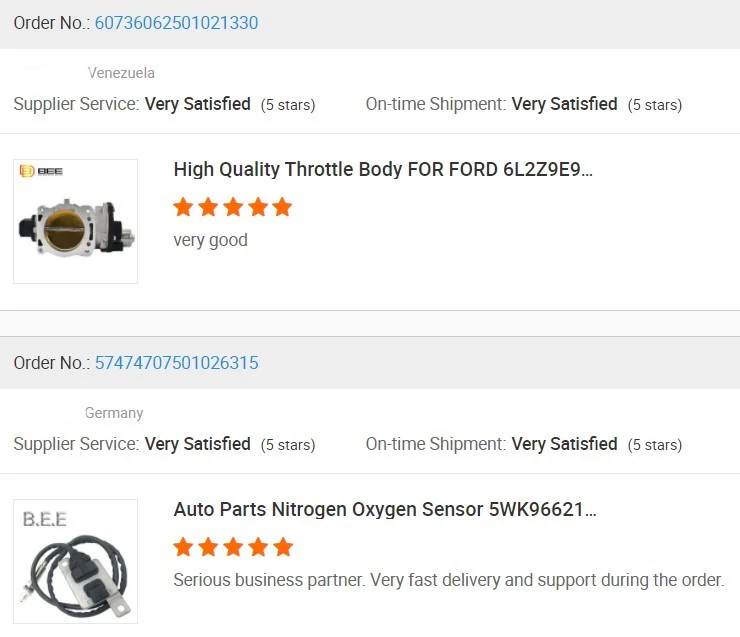
Task: Click the Germany country label
Action: 114,413
